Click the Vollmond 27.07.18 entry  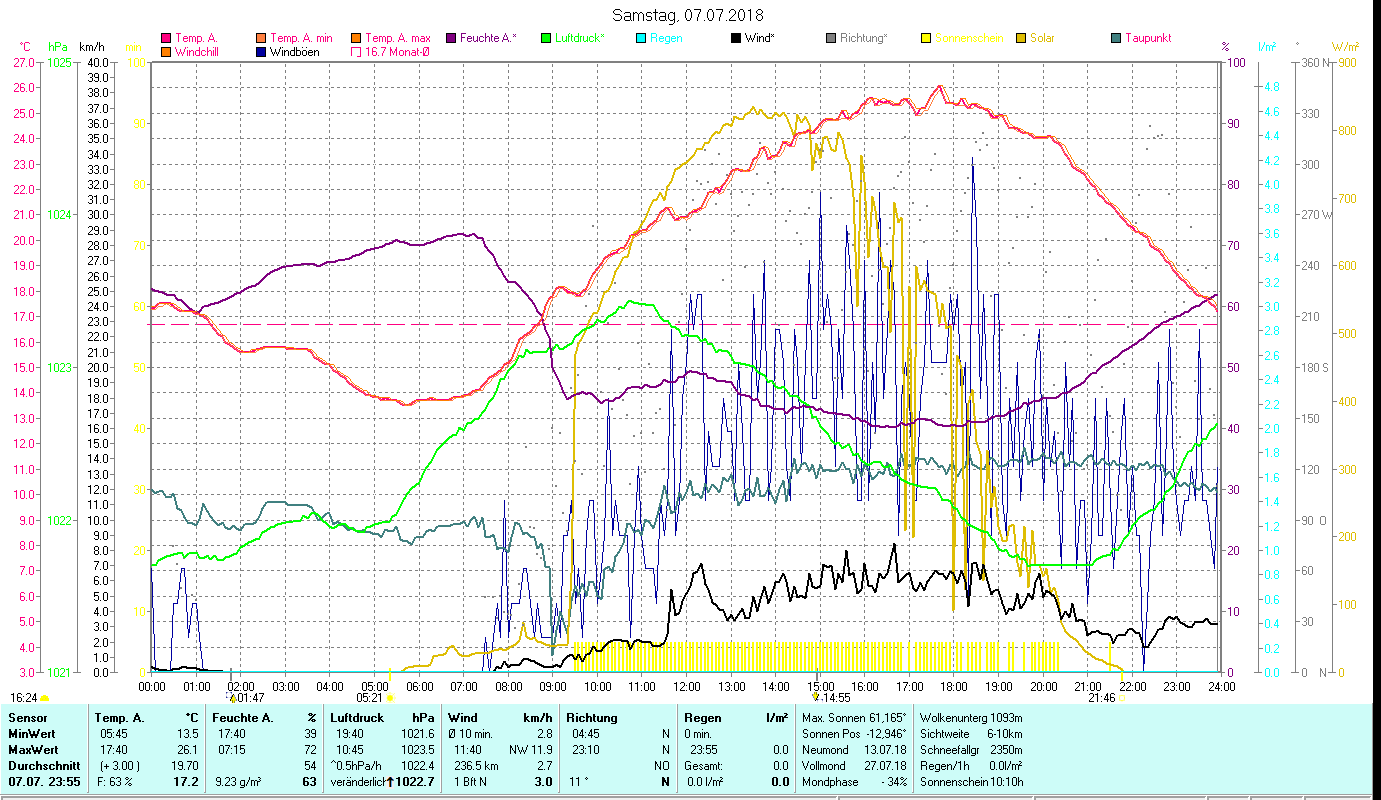(x=854, y=765)
